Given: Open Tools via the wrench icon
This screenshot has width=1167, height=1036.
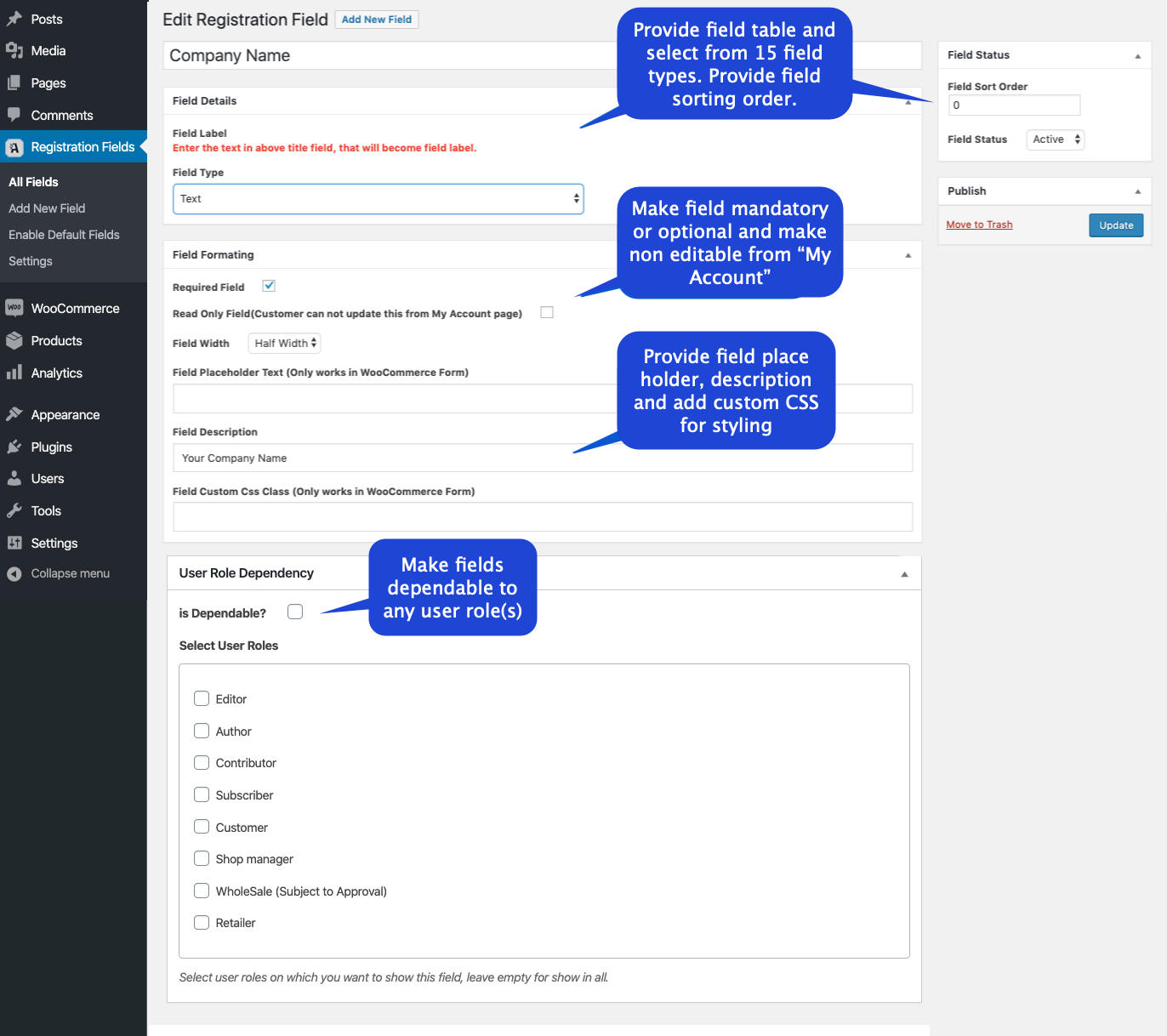Looking at the screenshot, I should coord(14,510).
